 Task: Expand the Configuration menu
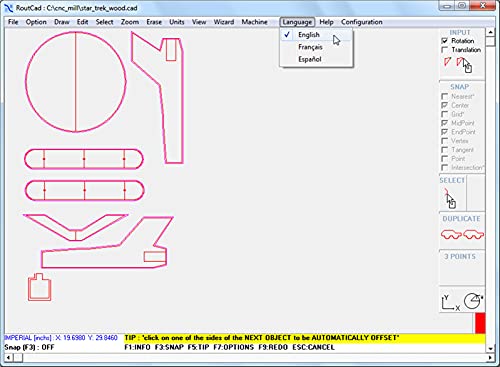click(361, 22)
